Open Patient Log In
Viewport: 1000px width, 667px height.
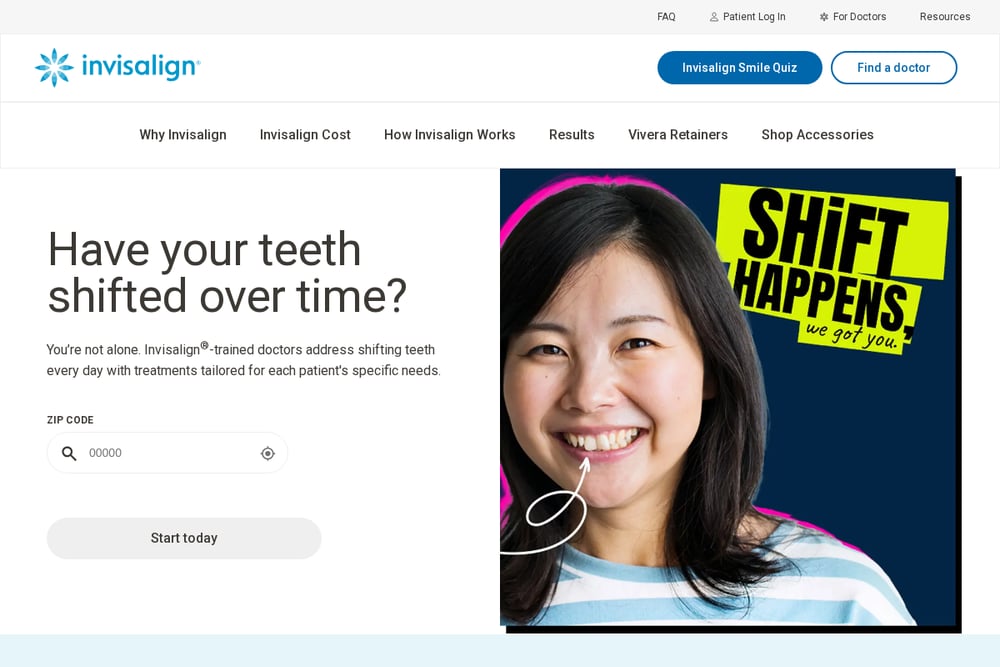tap(747, 17)
